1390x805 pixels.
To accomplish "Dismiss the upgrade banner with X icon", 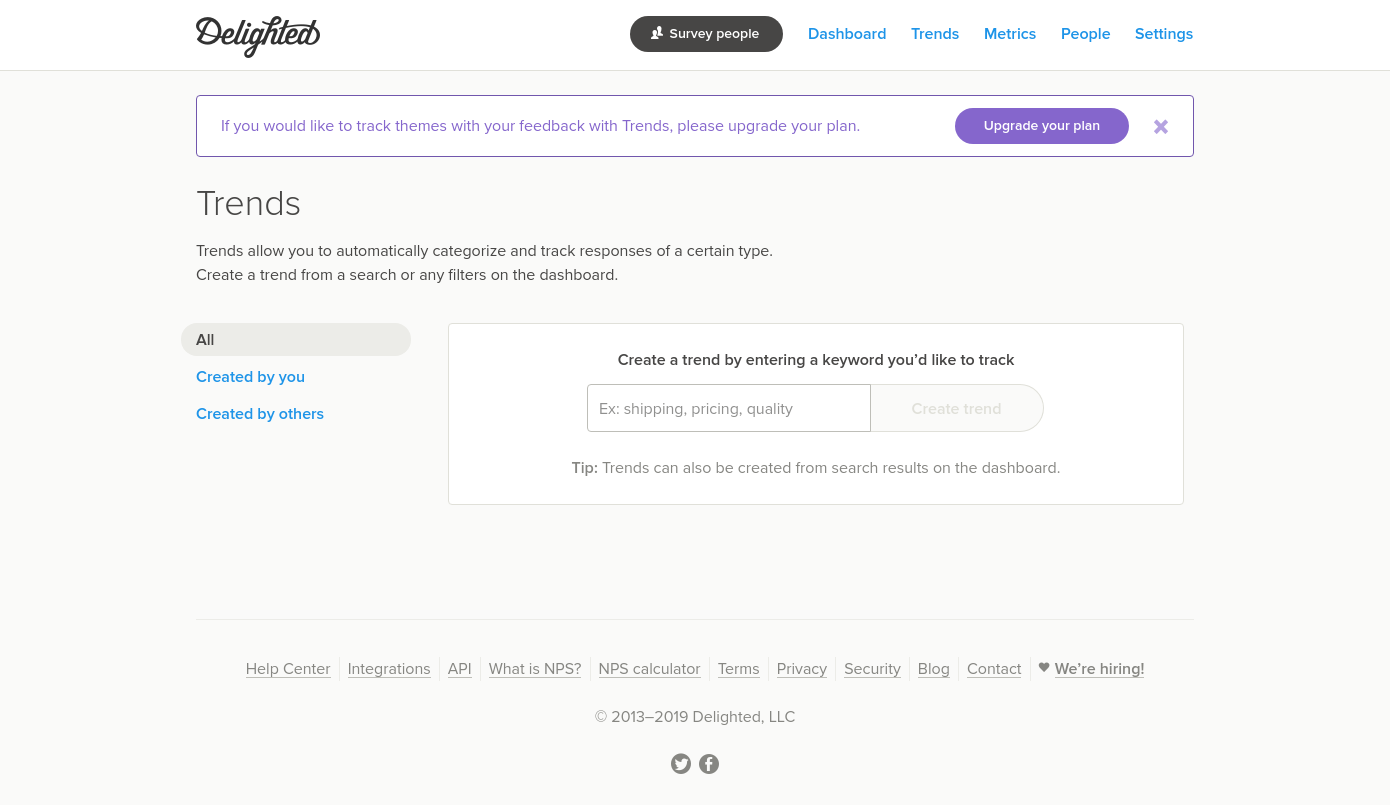I will click(1161, 127).
